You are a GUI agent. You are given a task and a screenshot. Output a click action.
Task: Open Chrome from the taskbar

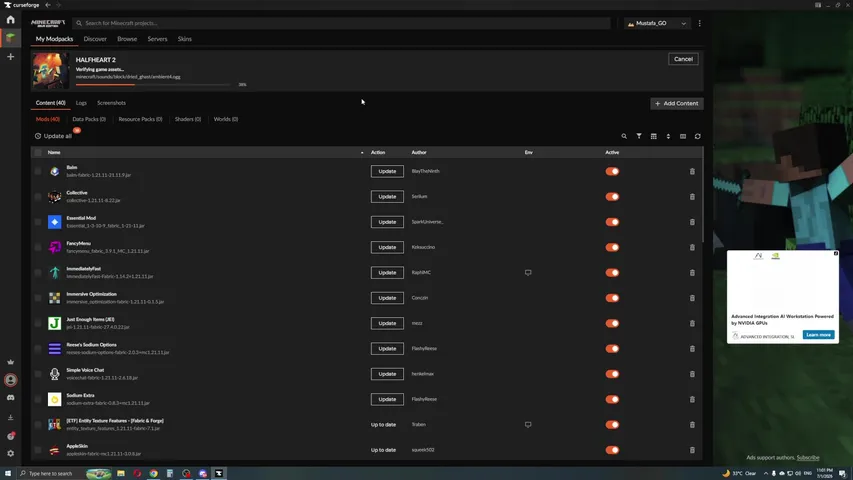click(x=153, y=473)
